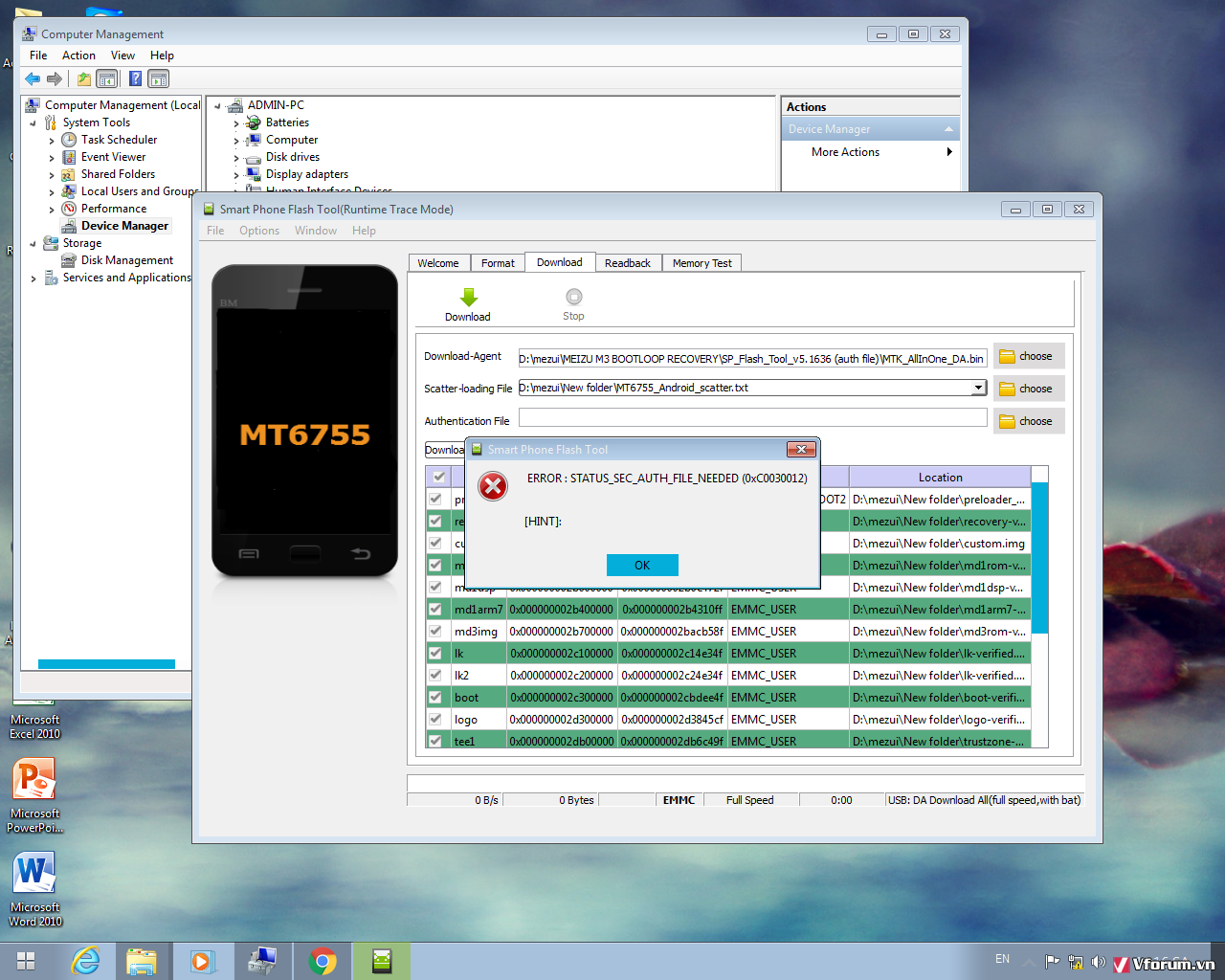The width and height of the screenshot is (1225, 980).
Task: Uncheck the tee1 partition checkbox
Action: point(435,741)
